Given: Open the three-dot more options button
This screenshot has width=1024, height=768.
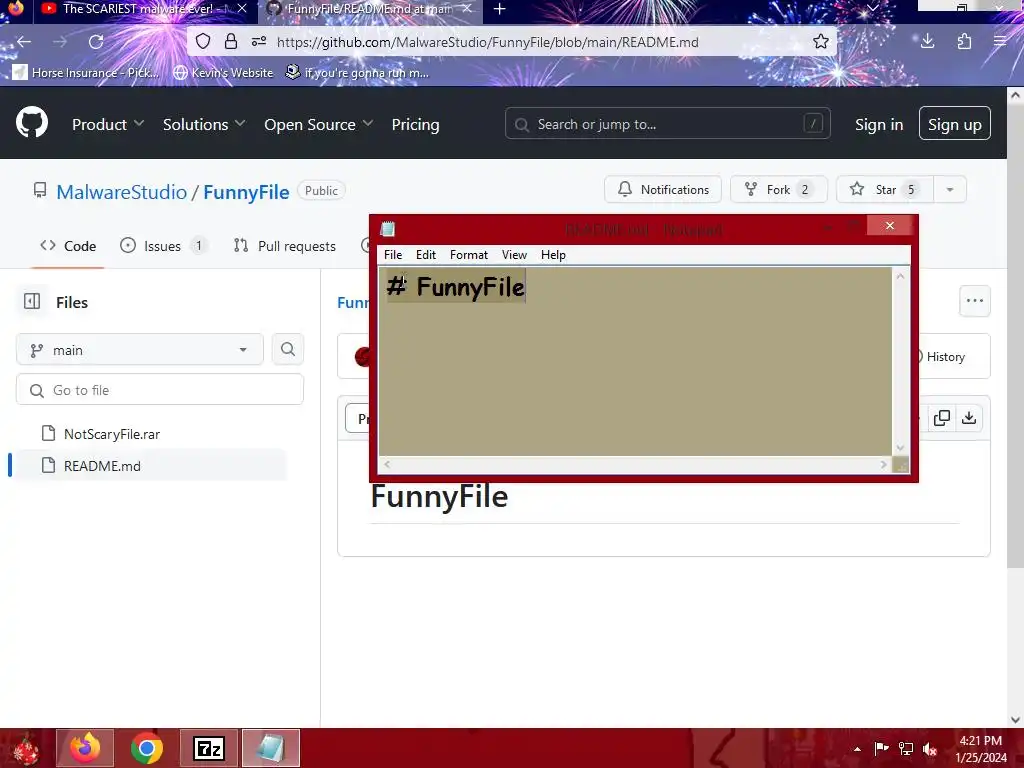Looking at the screenshot, I should (x=974, y=301).
